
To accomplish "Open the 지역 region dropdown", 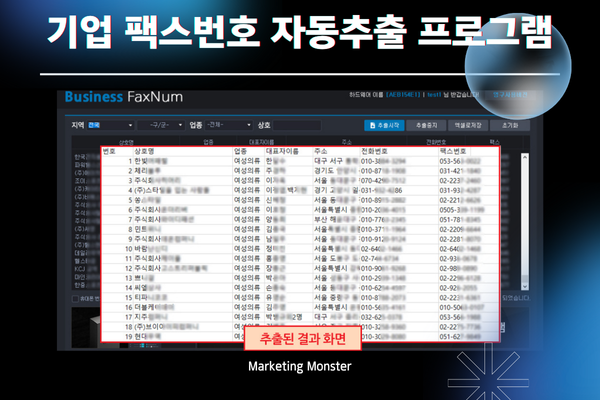I will (x=110, y=125).
